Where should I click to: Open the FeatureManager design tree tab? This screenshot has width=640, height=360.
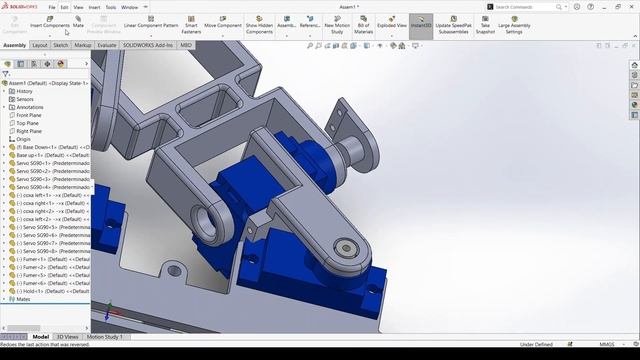(x=7, y=64)
